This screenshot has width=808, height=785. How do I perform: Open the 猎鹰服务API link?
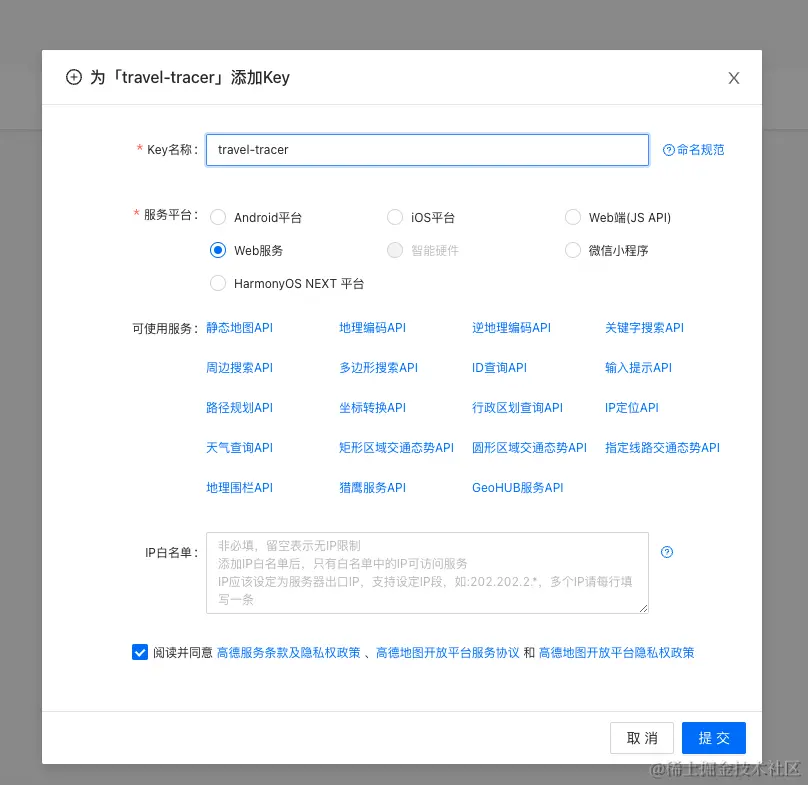373,488
